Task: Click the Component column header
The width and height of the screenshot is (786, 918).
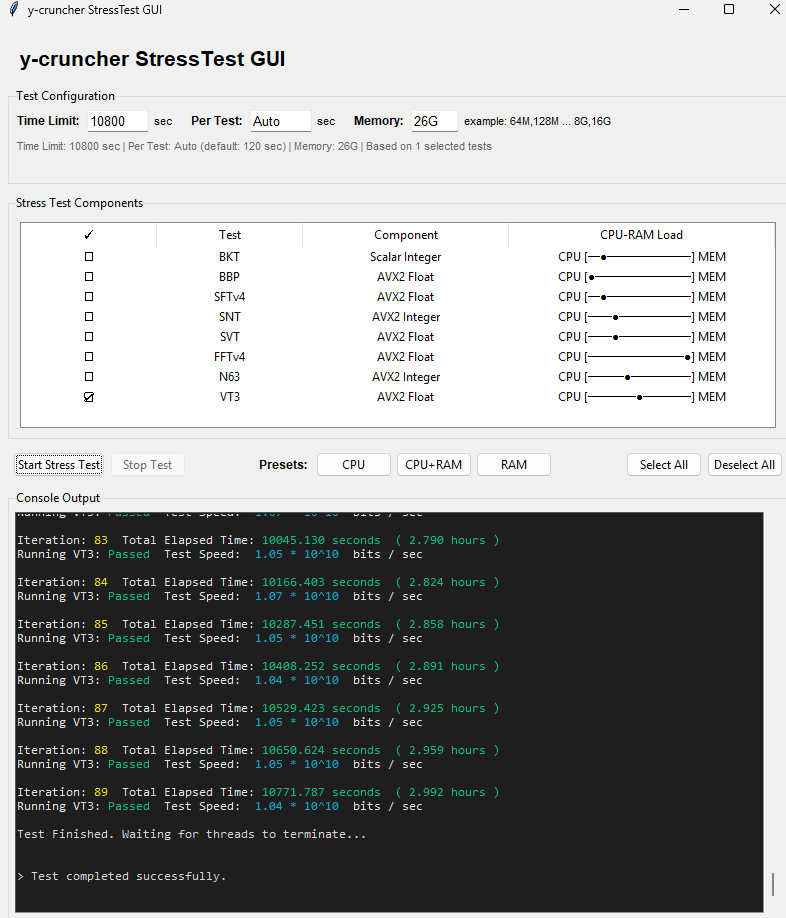Action: coord(406,235)
